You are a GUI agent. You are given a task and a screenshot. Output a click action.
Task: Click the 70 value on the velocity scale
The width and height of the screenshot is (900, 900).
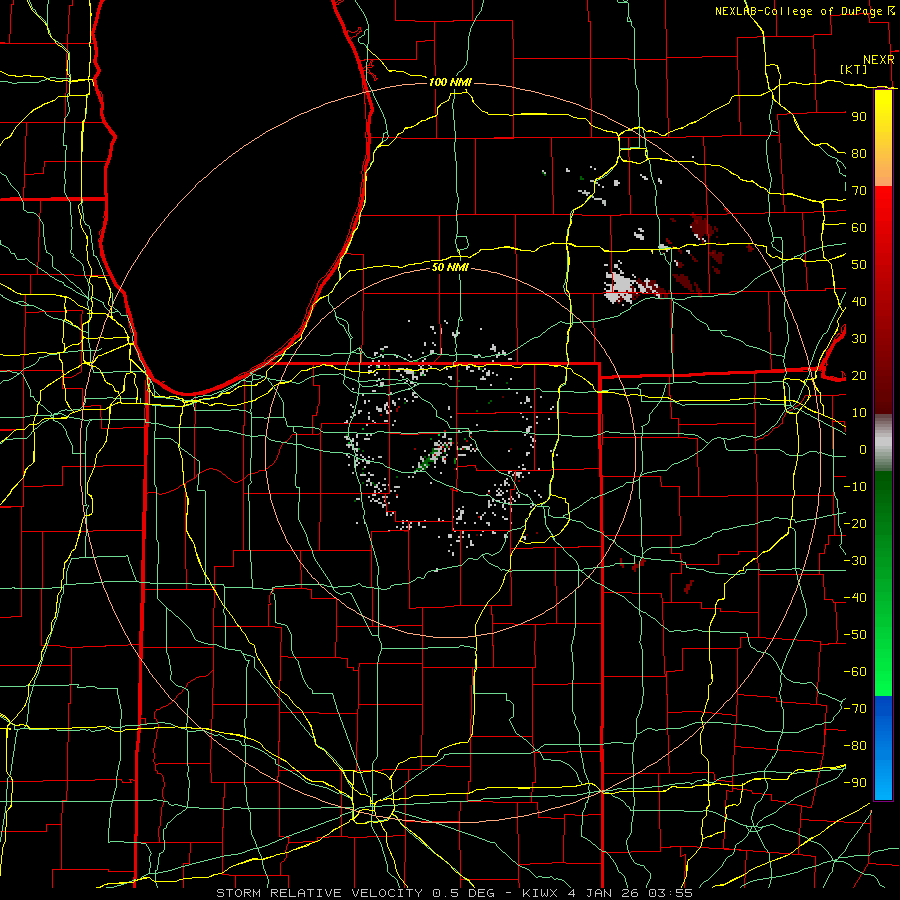(x=859, y=191)
